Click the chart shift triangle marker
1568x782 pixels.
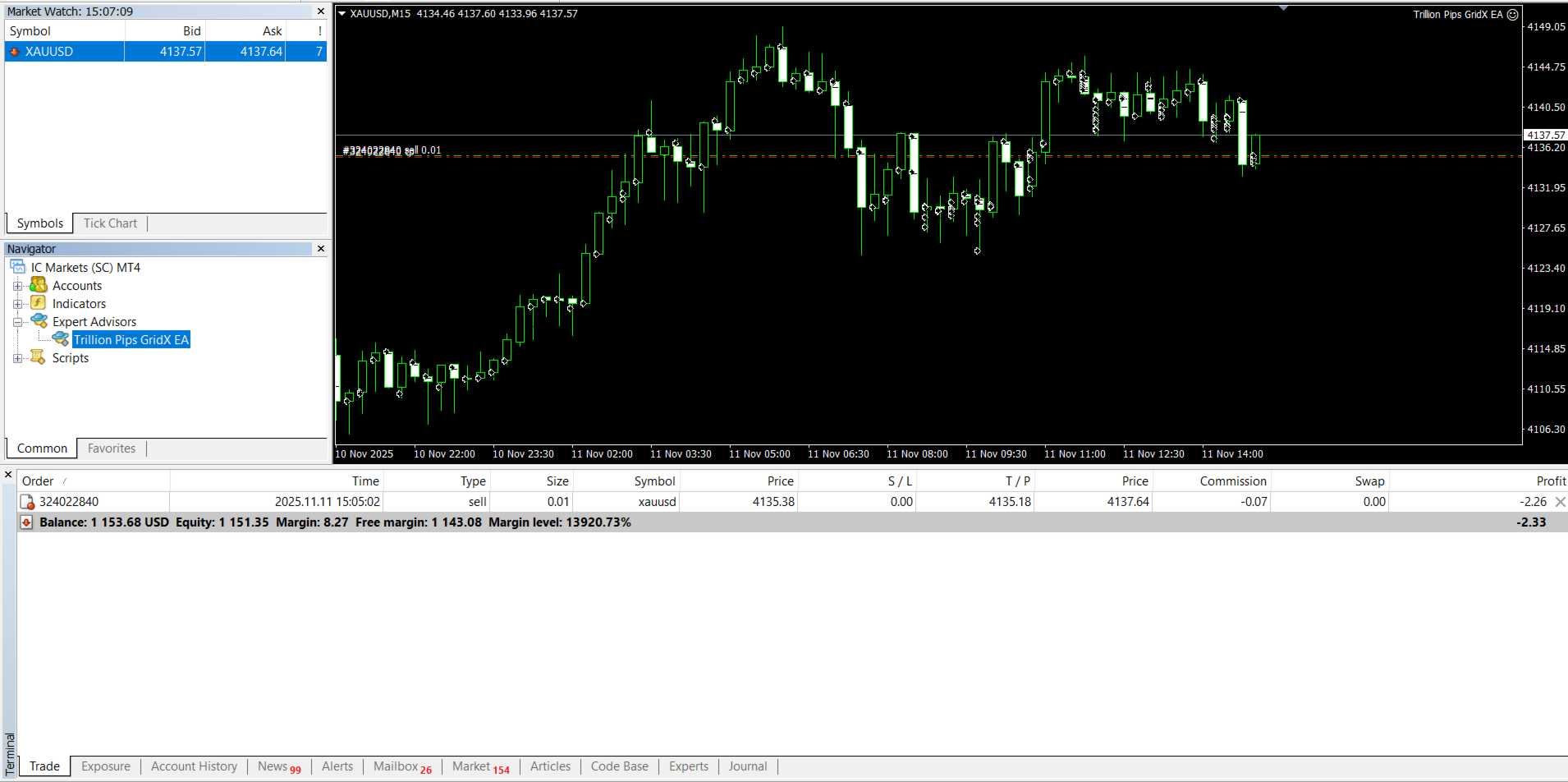point(1283,8)
